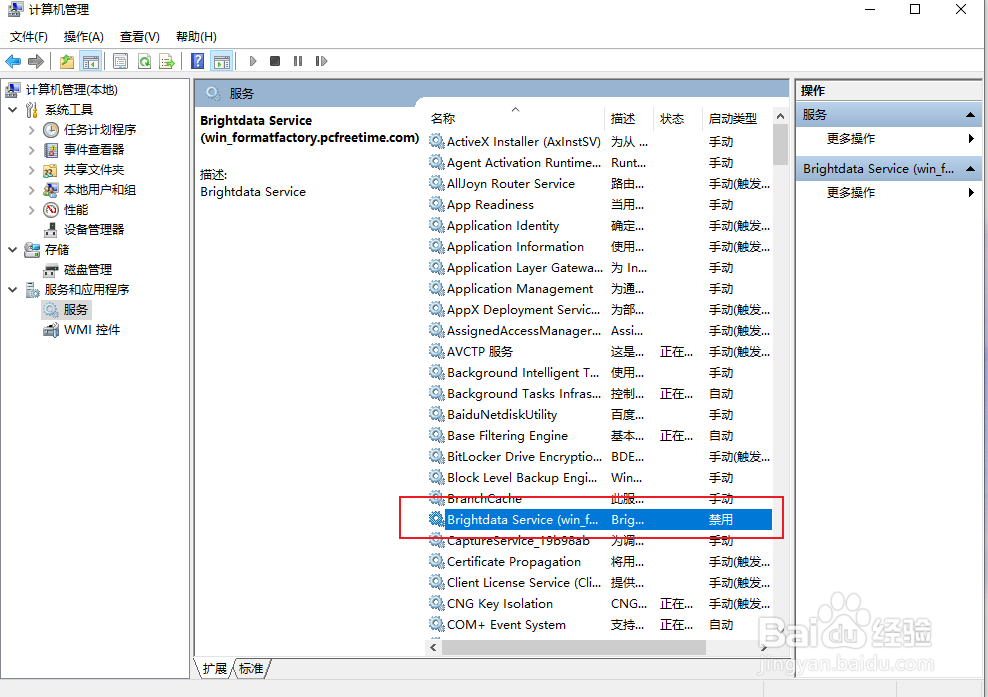Select Application Identity service row
This screenshot has width=988, height=697.
[x=599, y=226]
